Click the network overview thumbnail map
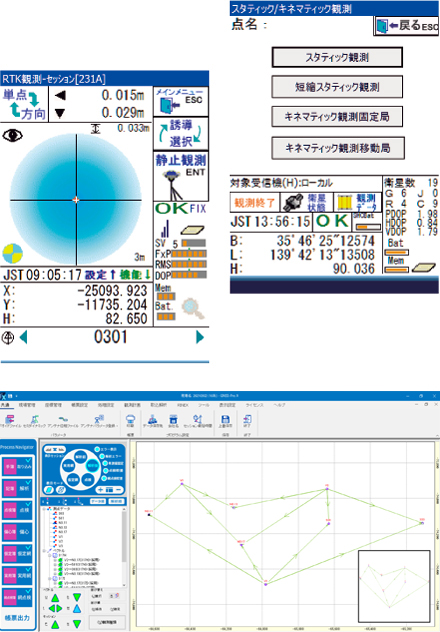 394,586
